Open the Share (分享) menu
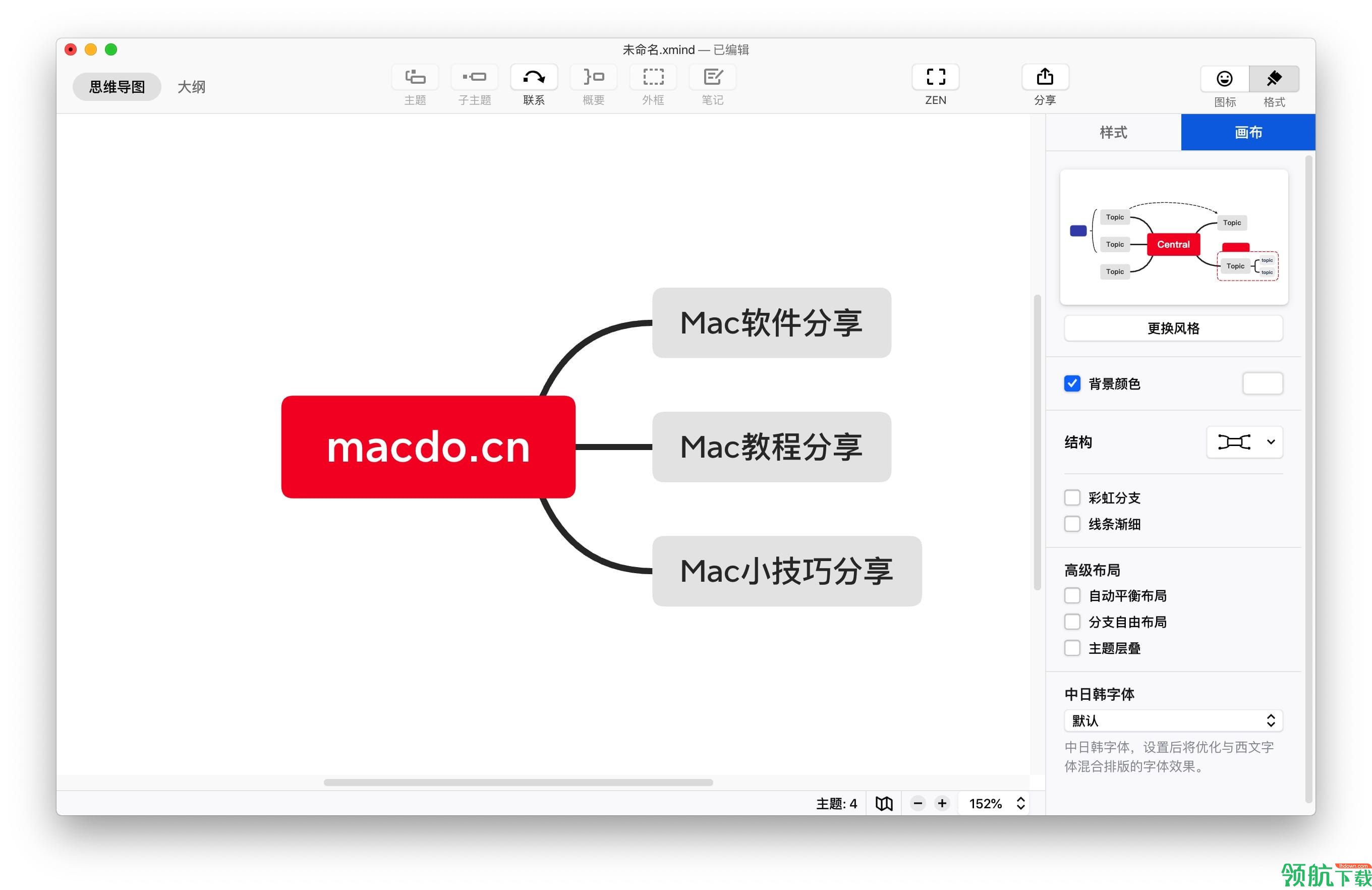 pyautogui.click(x=1045, y=77)
